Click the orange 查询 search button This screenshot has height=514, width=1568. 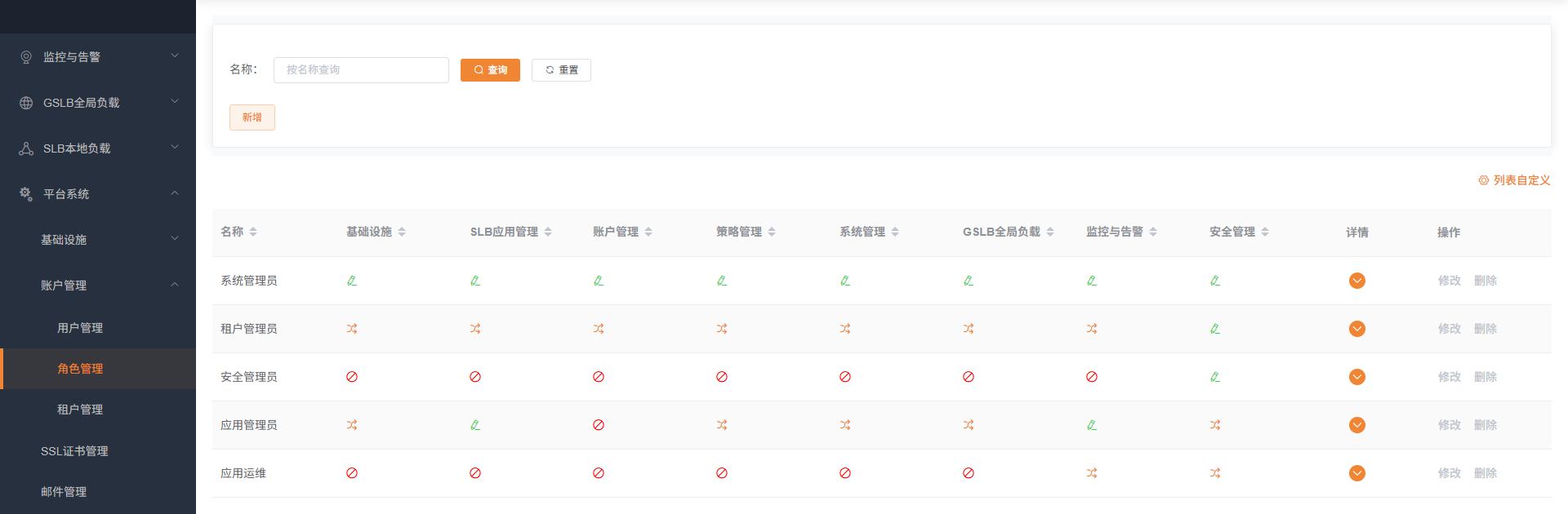click(x=490, y=70)
